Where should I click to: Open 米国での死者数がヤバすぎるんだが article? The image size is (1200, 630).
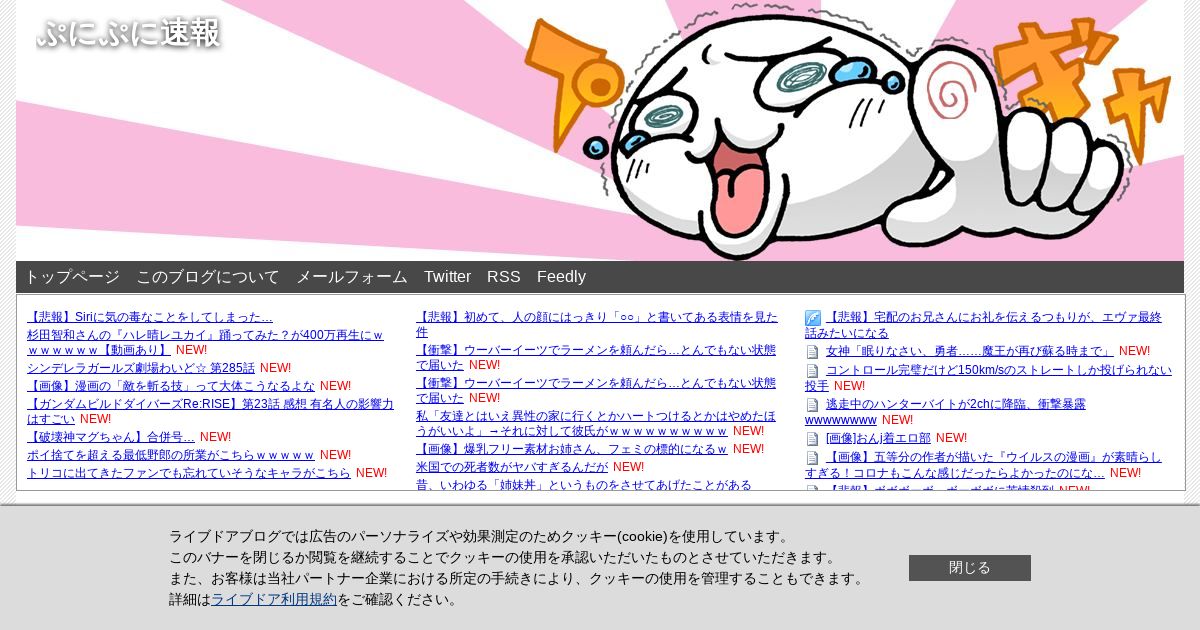coord(512,467)
